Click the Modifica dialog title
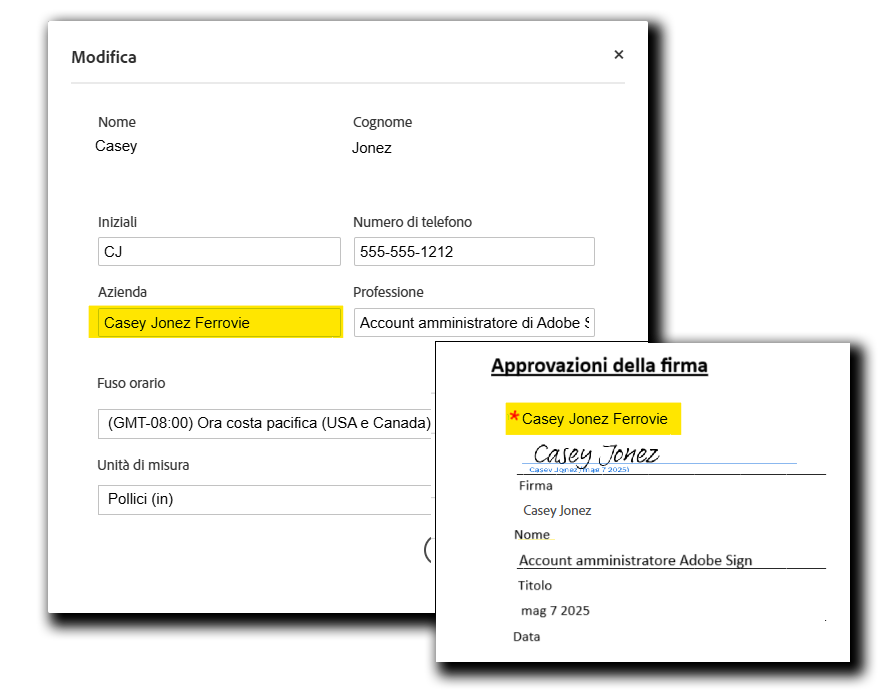Image resolution: width=896 pixels, height=694 pixels. 103,57
